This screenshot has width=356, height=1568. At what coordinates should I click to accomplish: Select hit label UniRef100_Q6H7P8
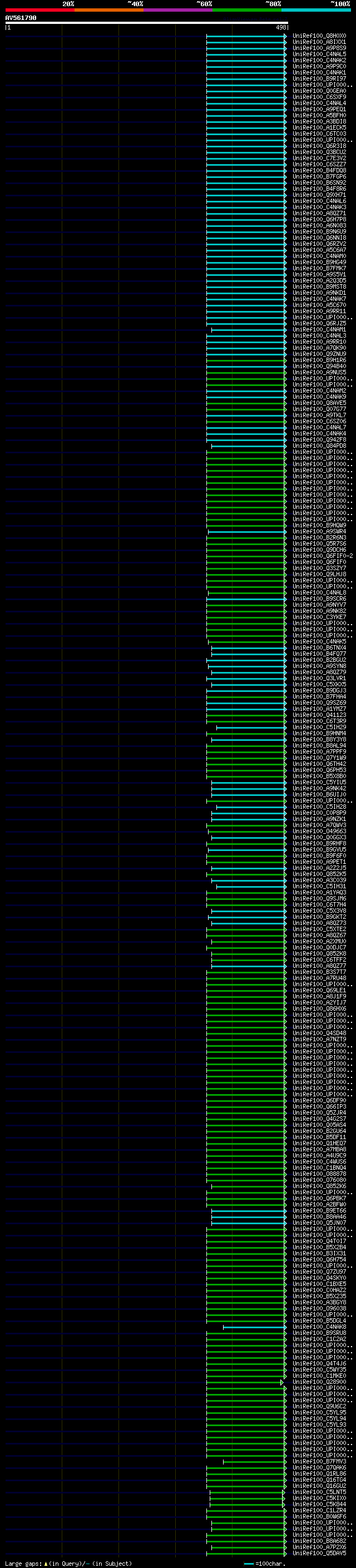pyautogui.click(x=319, y=219)
